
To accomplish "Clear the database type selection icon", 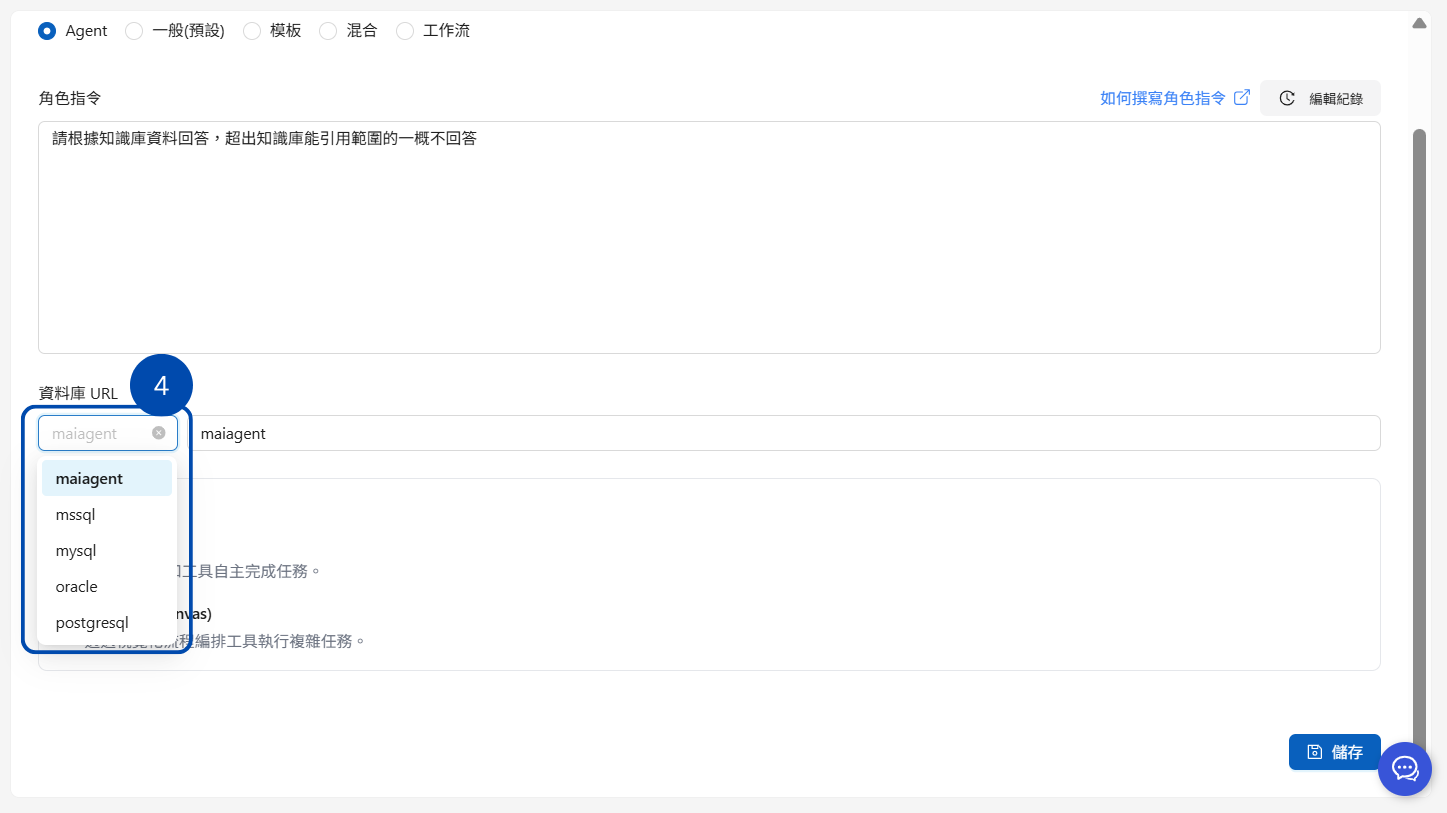I will coord(159,433).
